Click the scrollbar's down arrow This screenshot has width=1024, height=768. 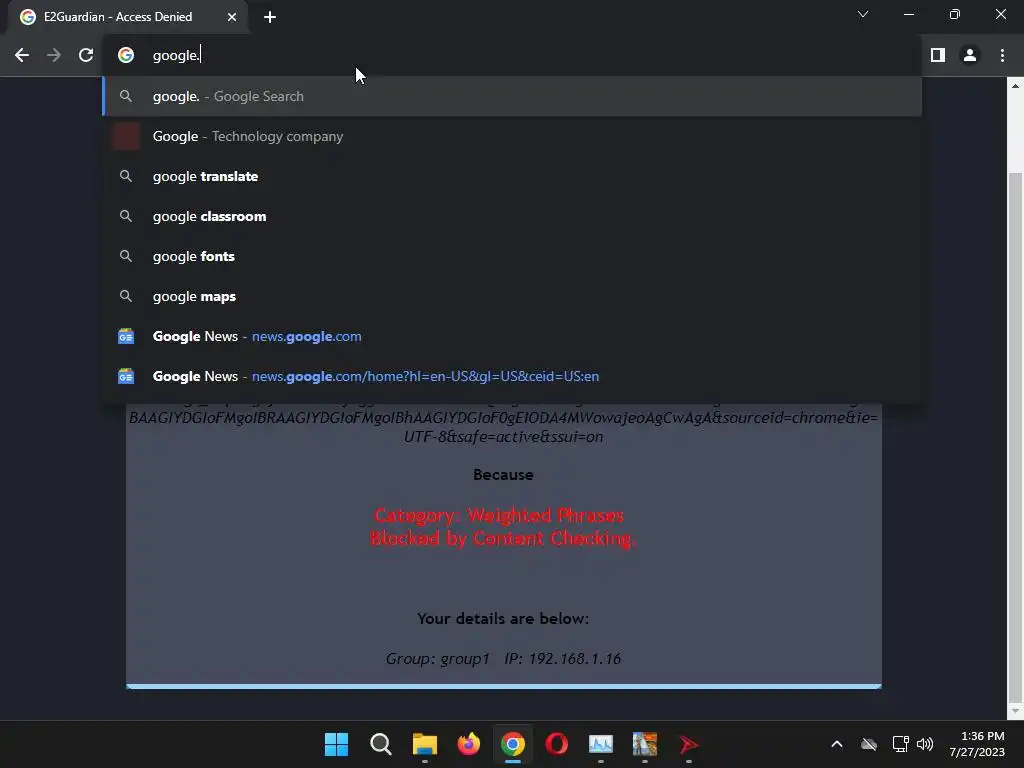1015,711
